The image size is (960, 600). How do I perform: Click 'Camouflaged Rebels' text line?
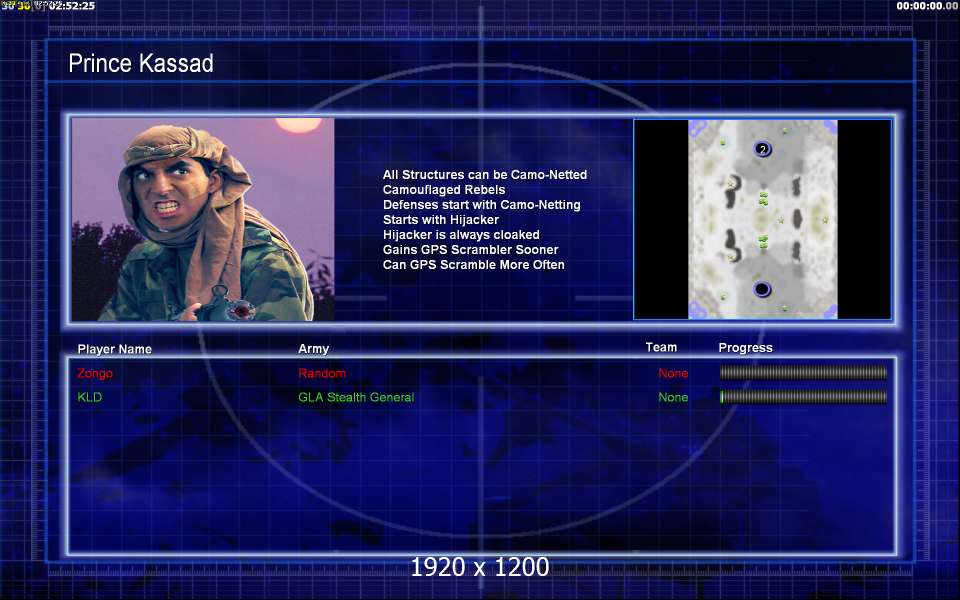(x=444, y=190)
